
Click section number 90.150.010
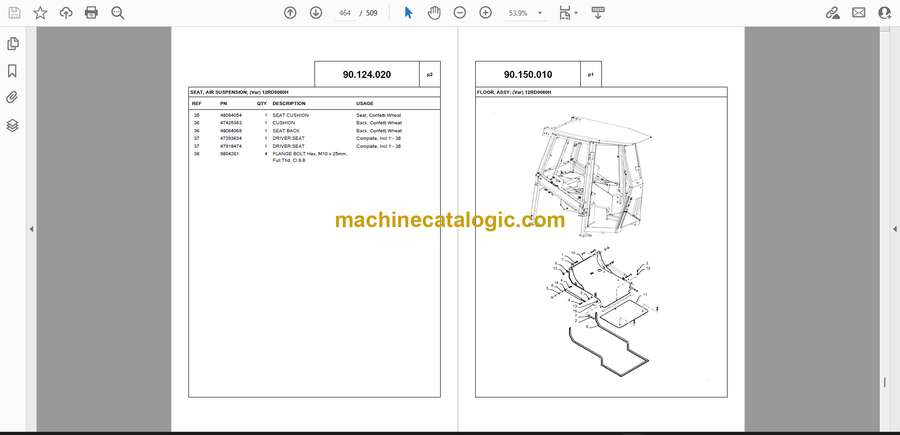click(527, 75)
